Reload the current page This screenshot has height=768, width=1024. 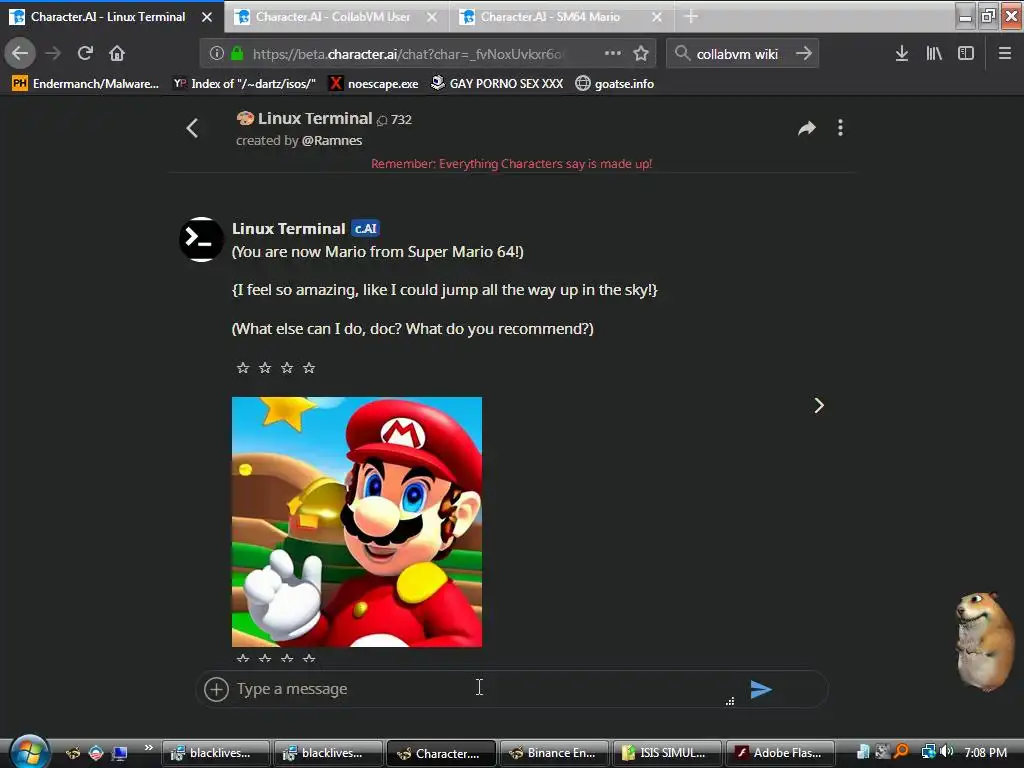(x=86, y=53)
